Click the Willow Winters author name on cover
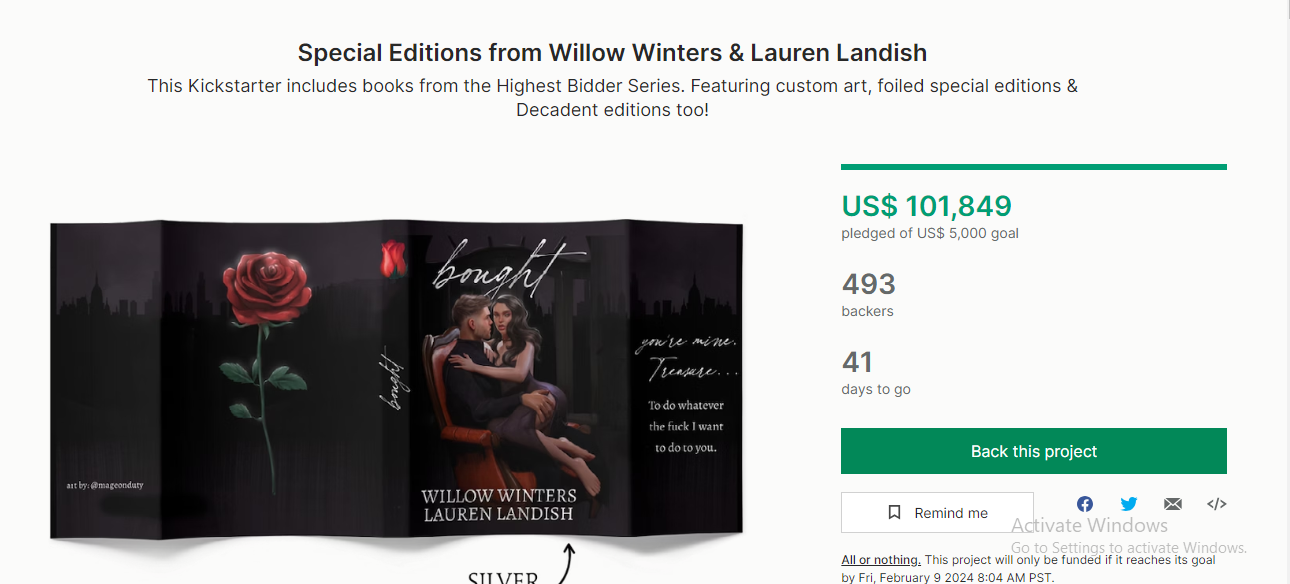The width and height of the screenshot is (1290, 584). [x=499, y=496]
